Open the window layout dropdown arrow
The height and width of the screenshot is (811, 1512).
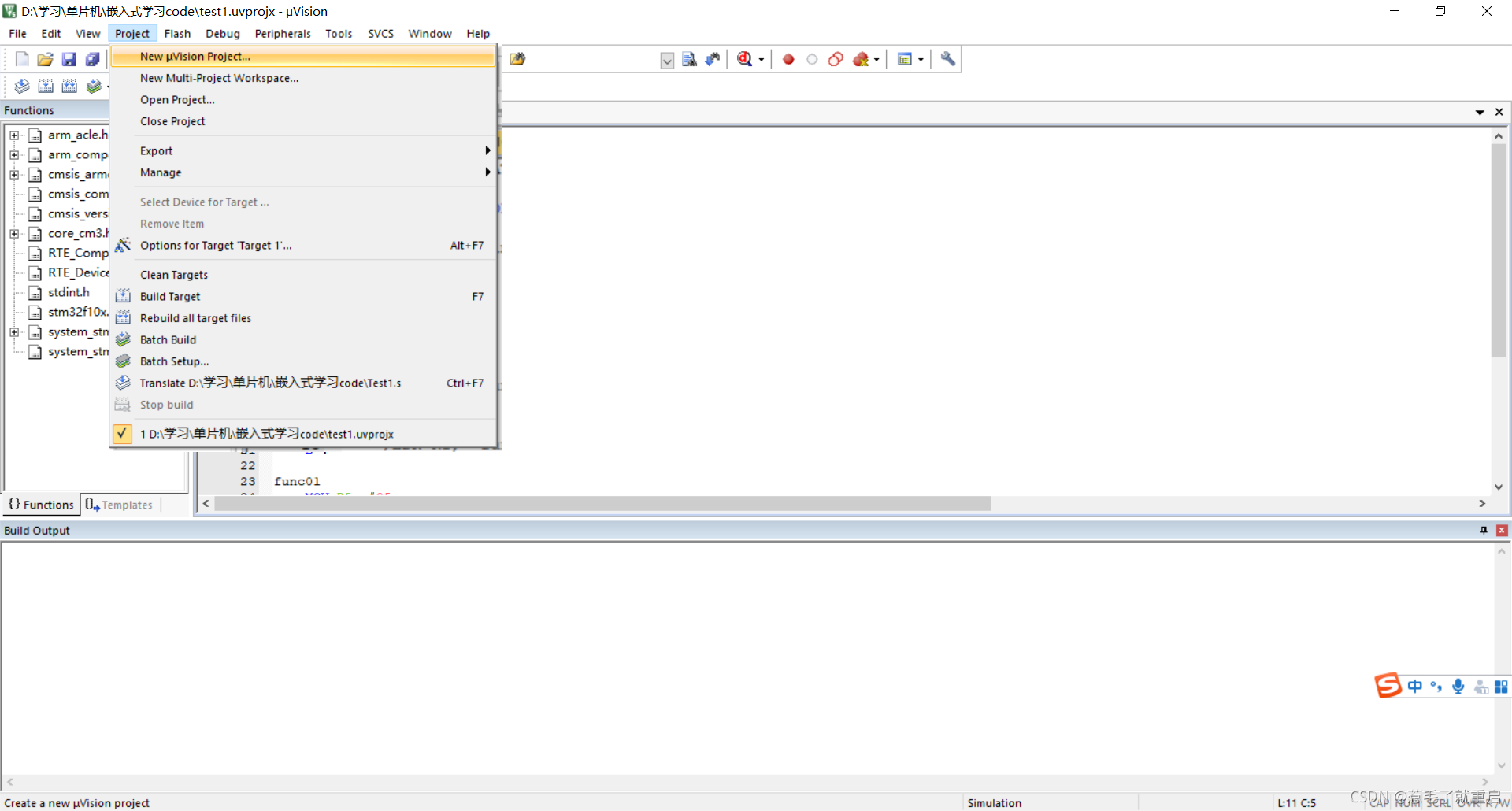pos(921,60)
